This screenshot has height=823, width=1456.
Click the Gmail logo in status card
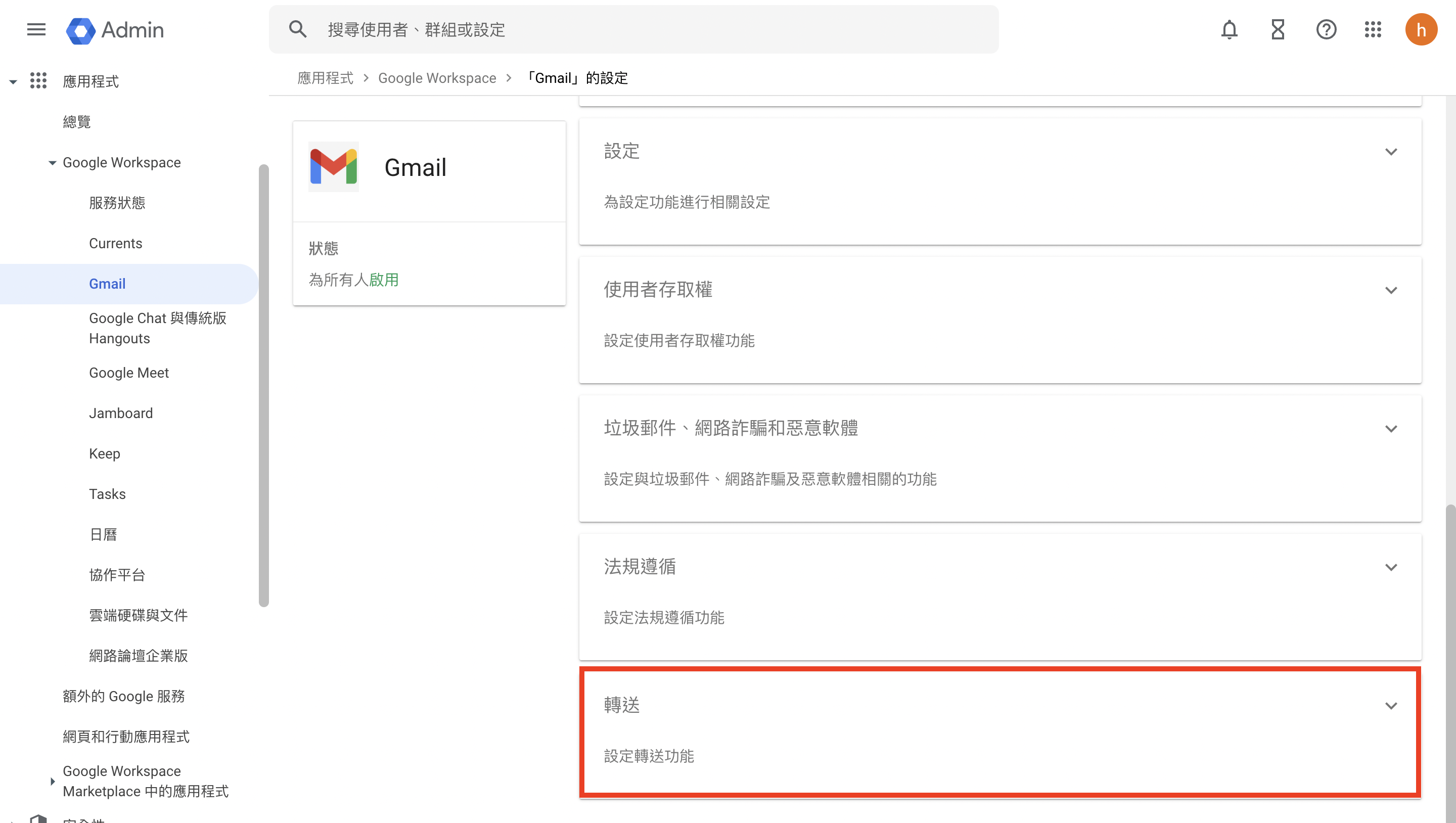[x=334, y=167]
